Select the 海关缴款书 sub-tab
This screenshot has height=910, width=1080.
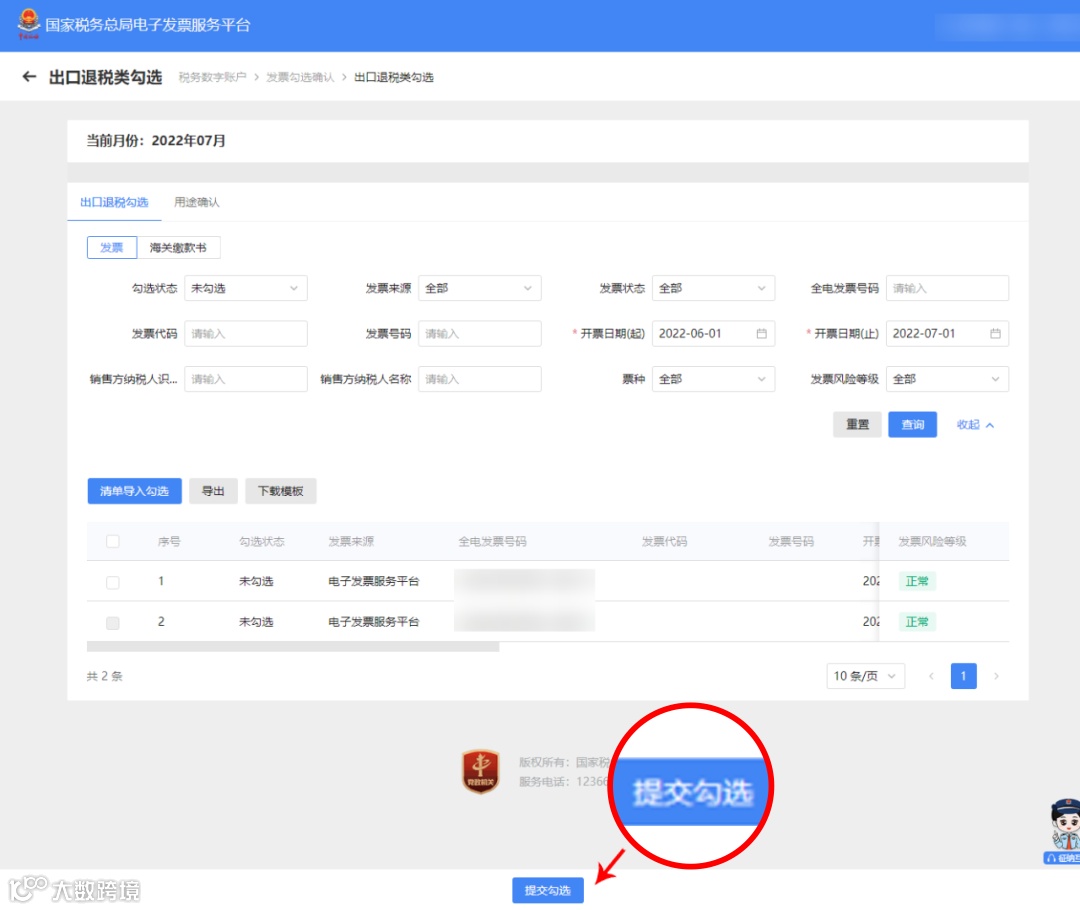tap(178, 247)
